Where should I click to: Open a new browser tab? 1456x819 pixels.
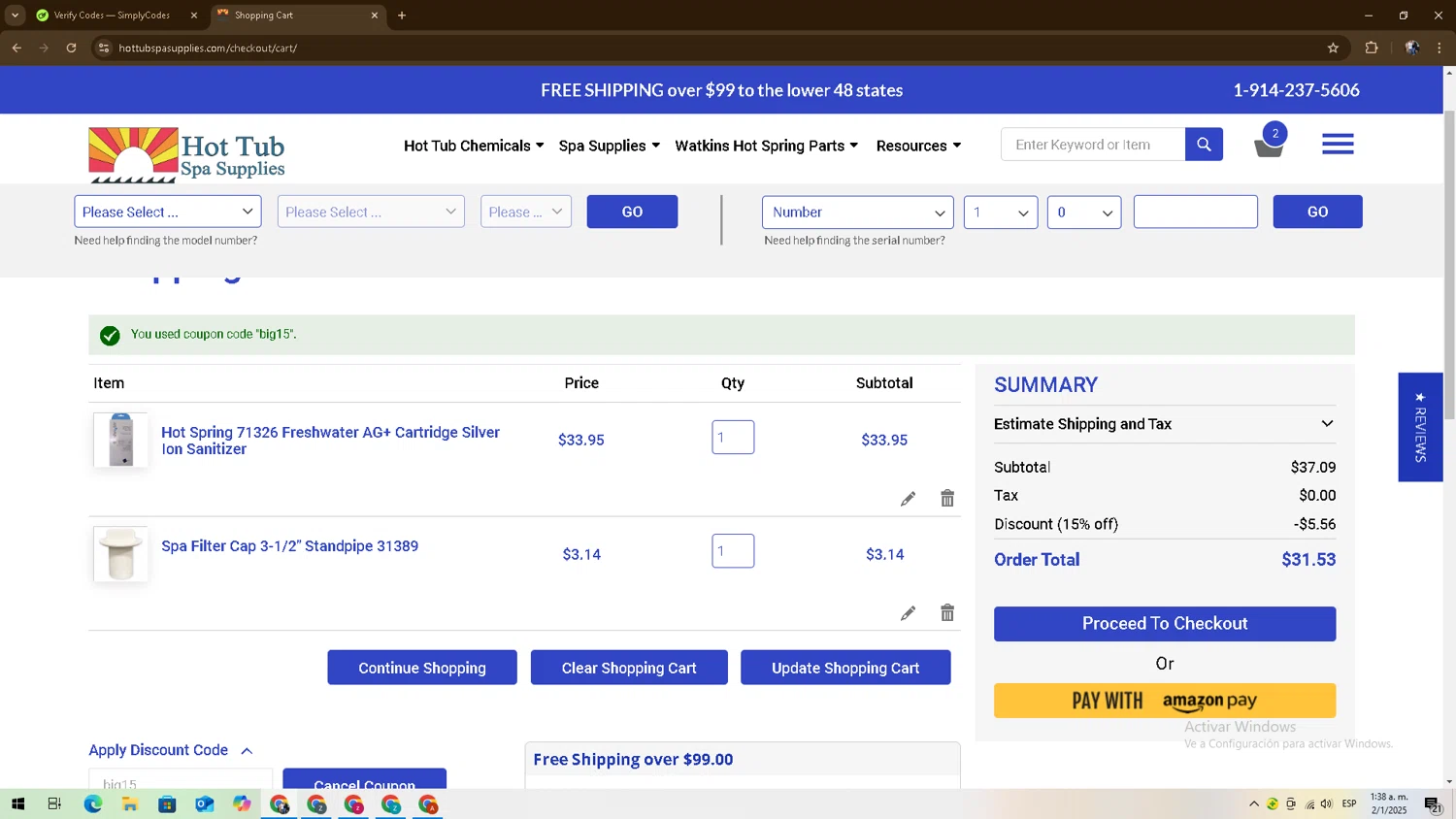[x=402, y=16]
